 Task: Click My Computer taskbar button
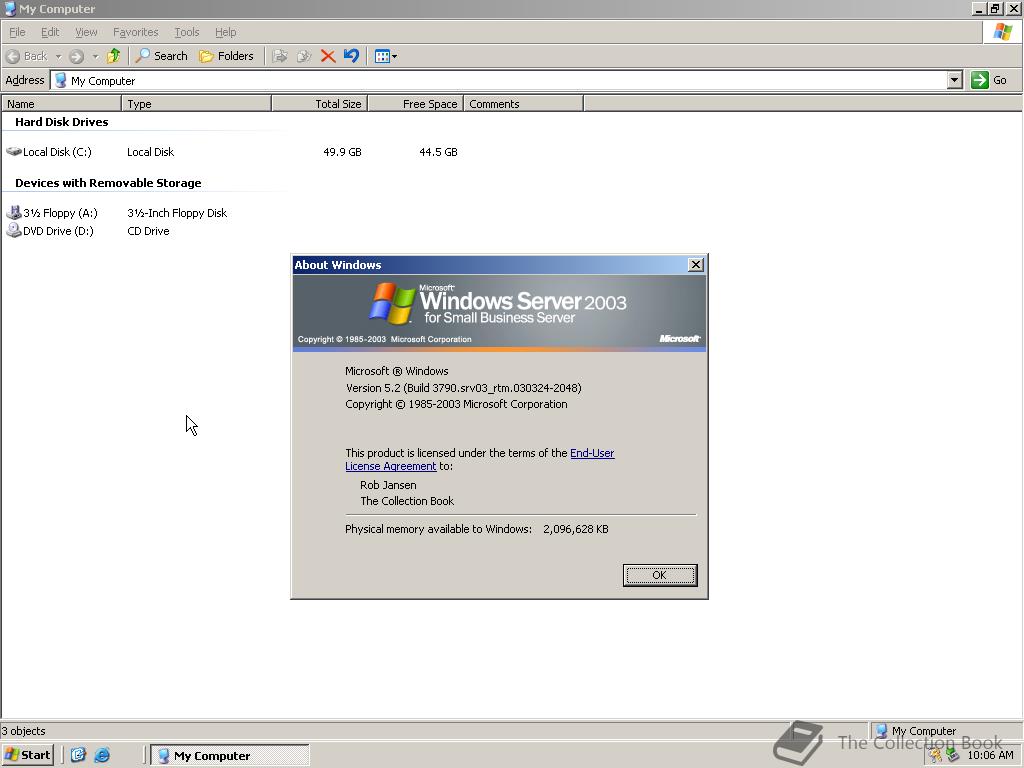click(x=230, y=756)
